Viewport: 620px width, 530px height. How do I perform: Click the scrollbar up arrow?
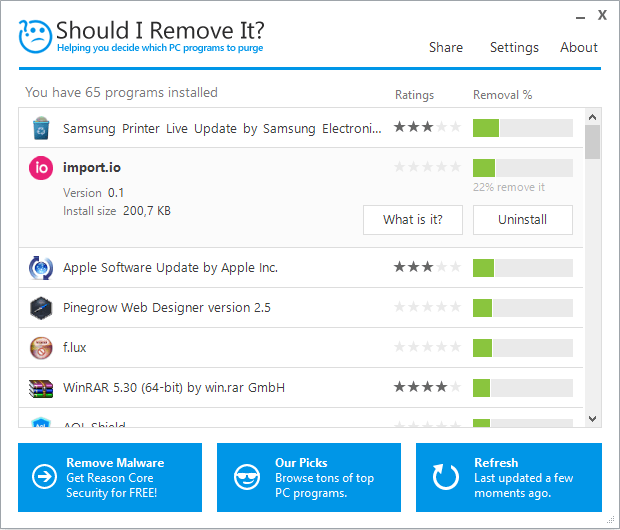coord(592,117)
